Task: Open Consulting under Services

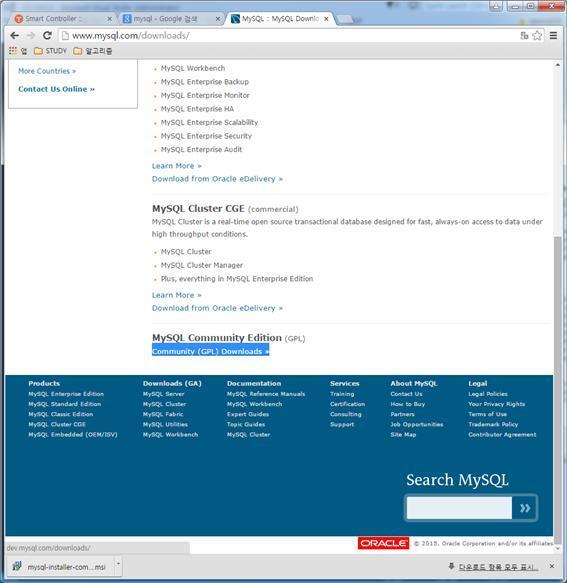Action: point(345,414)
